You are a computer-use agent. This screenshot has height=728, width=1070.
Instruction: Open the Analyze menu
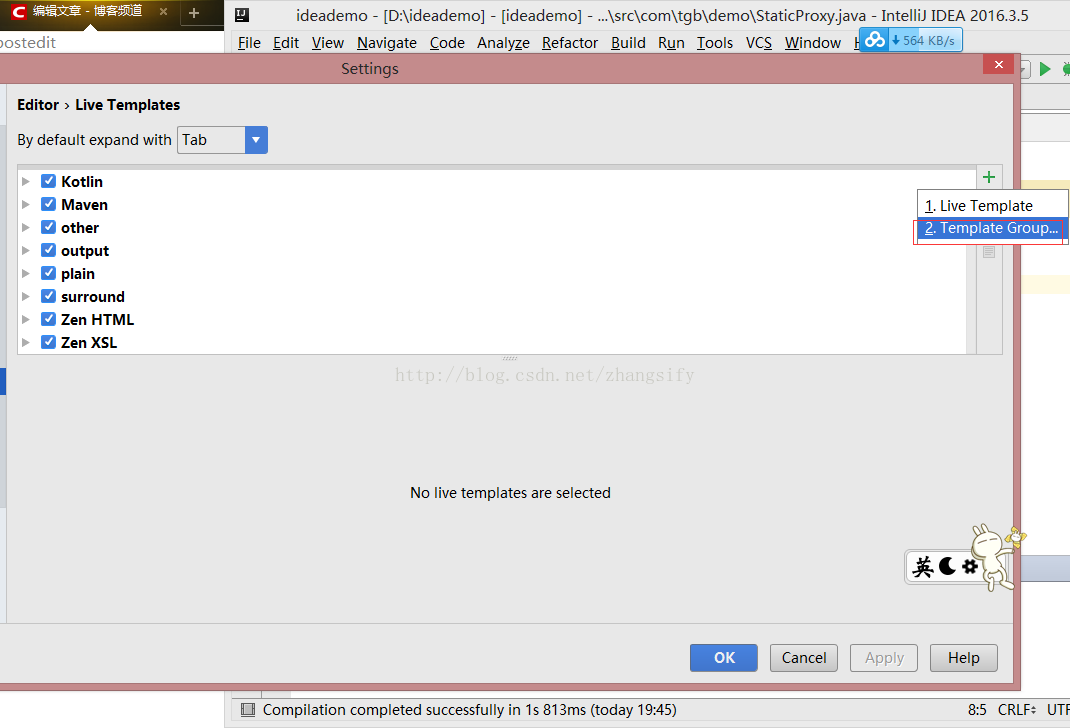point(504,43)
